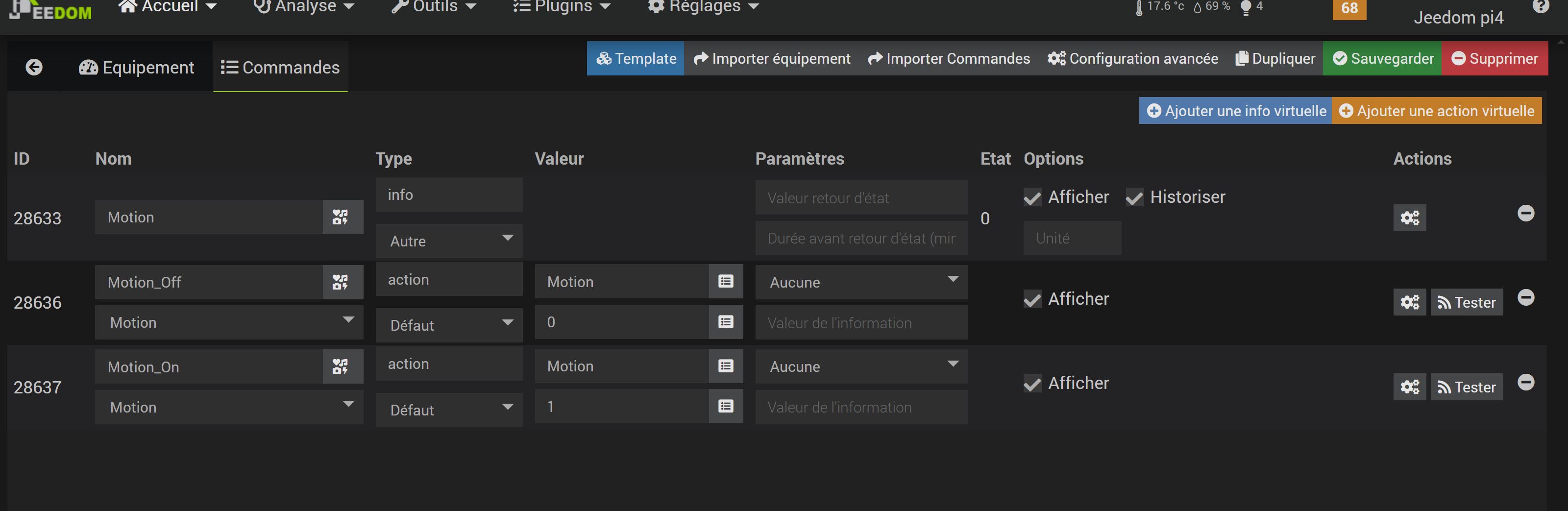Open advanced settings gears for Motion_On
Image resolution: width=1568 pixels, height=511 pixels.
point(1409,387)
